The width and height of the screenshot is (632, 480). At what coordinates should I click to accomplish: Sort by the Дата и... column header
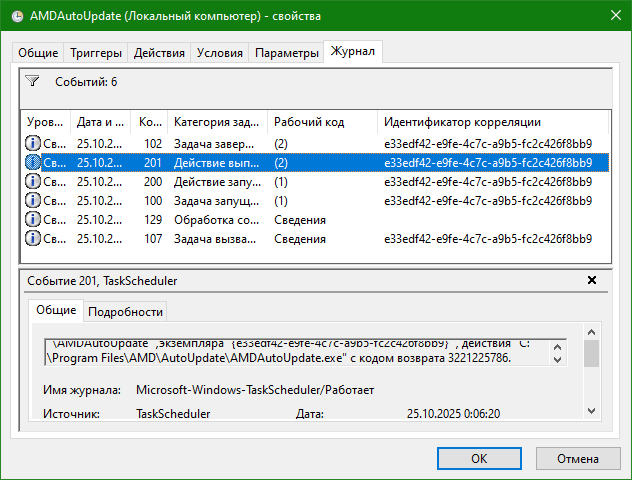click(x=100, y=122)
